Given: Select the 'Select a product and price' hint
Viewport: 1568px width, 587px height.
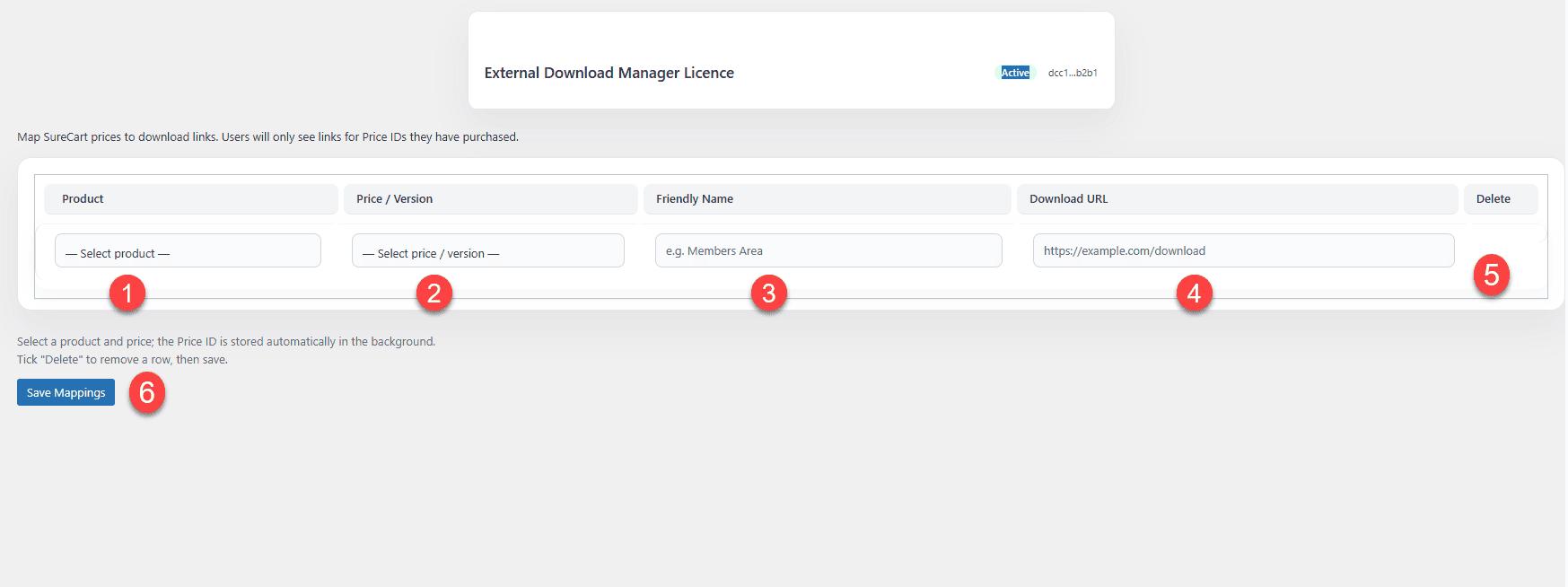Looking at the screenshot, I should point(226,342).
